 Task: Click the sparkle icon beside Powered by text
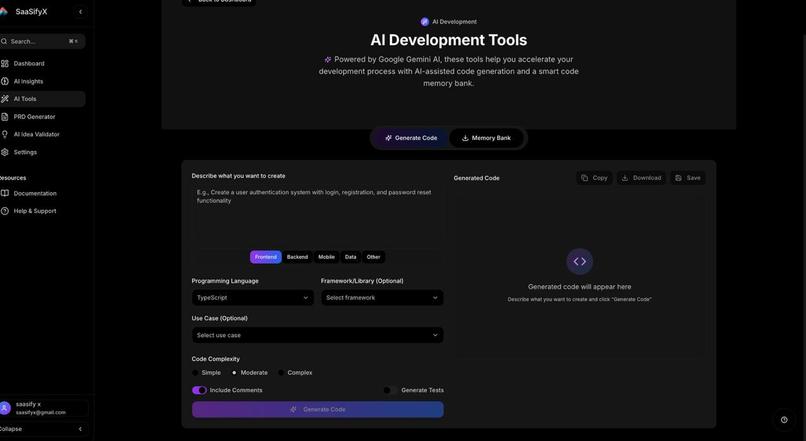coord(328,60)
